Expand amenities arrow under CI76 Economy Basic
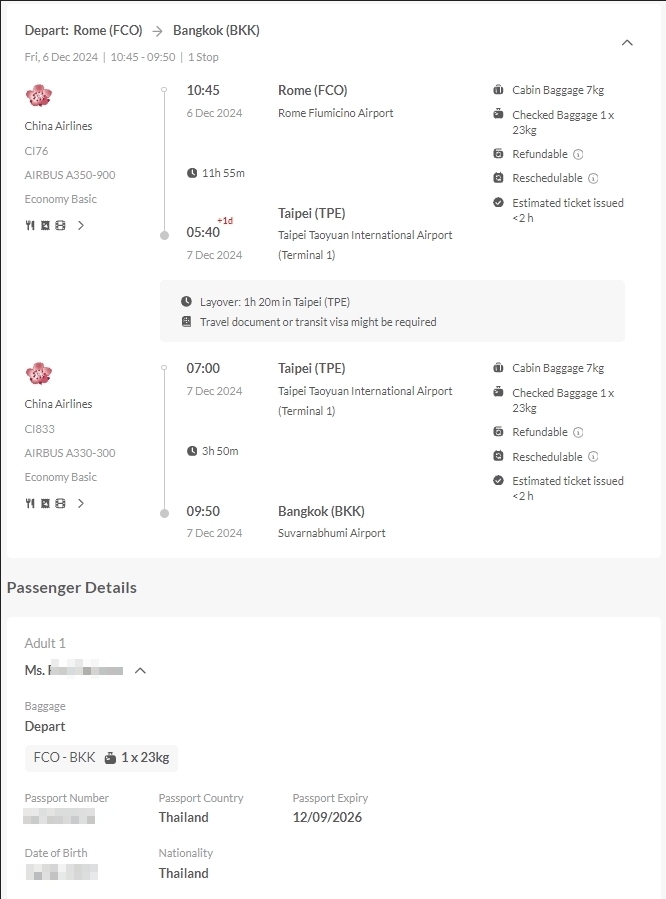The width and height of the screenshot is (666, 899). (x=81, y=225)
